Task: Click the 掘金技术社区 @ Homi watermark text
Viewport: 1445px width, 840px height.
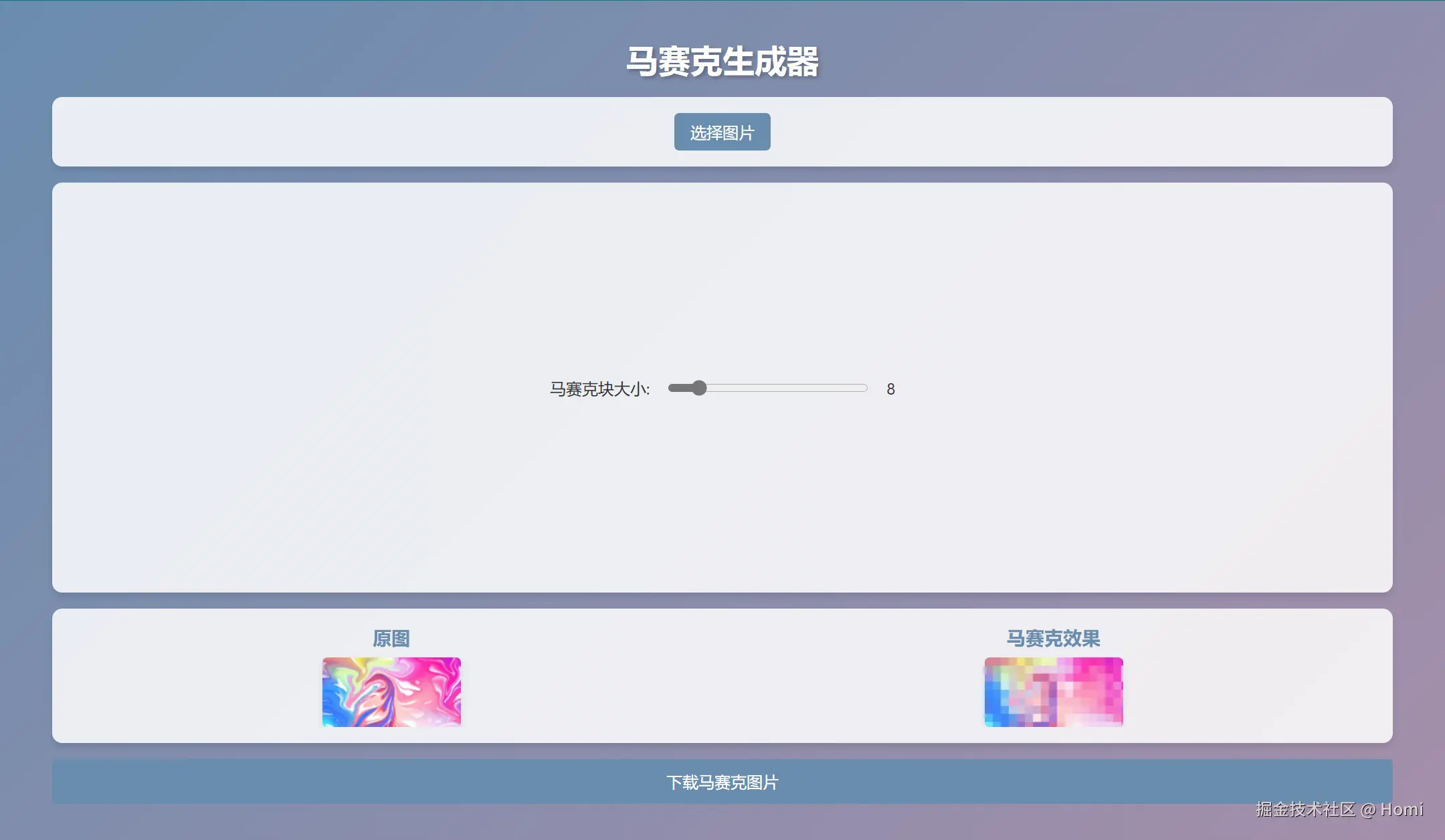Action: [1339, 809]
